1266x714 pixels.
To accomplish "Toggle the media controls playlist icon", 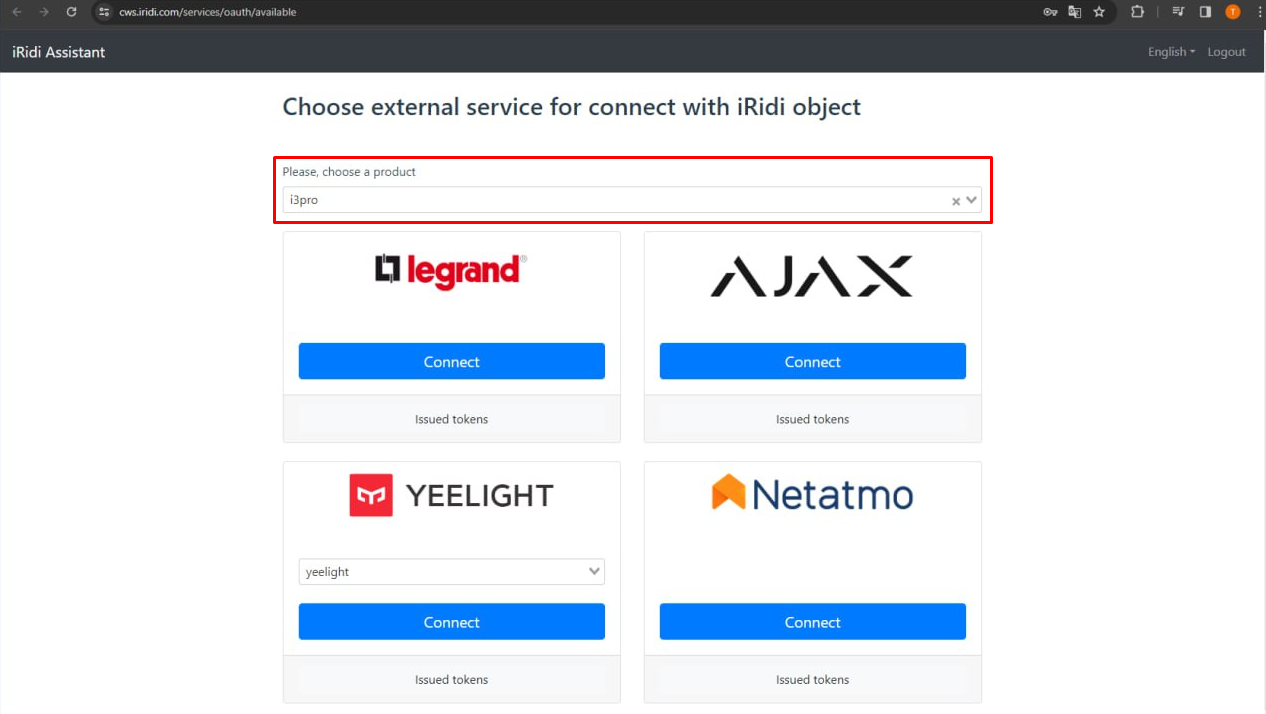I will tap(1180, 12).
